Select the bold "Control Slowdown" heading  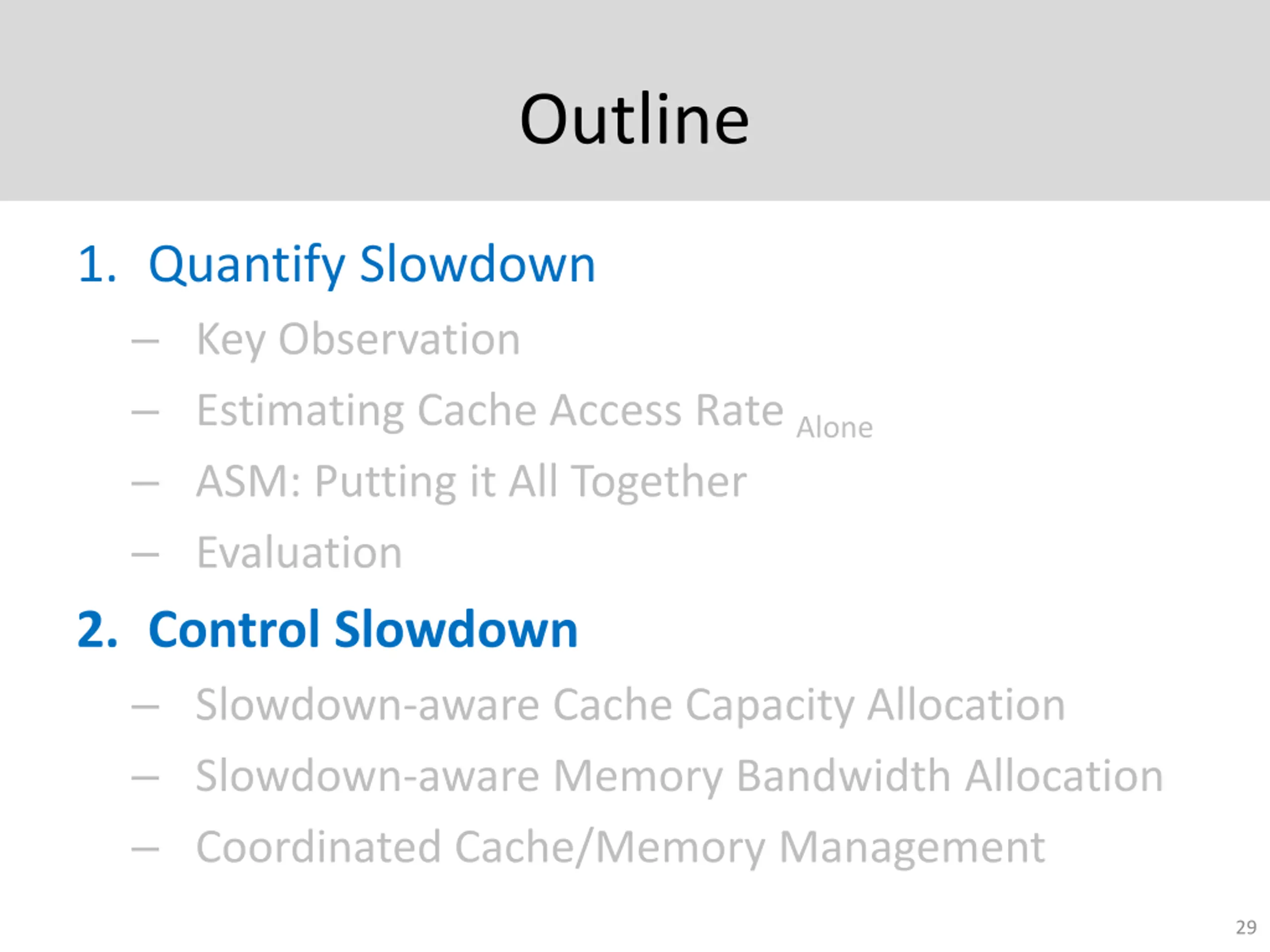coord(363,630)
